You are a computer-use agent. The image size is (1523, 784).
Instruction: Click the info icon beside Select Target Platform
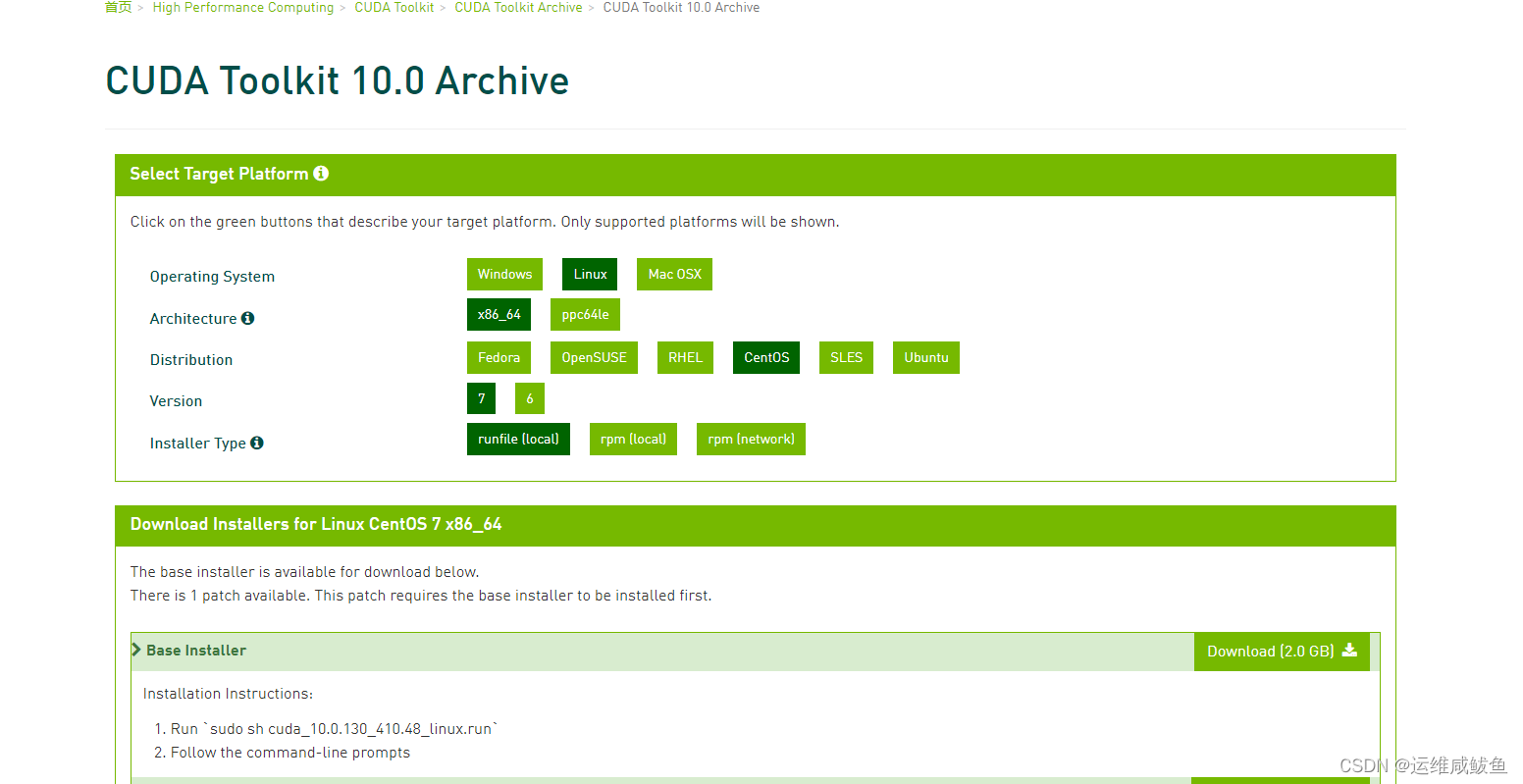tap(321, 174)
